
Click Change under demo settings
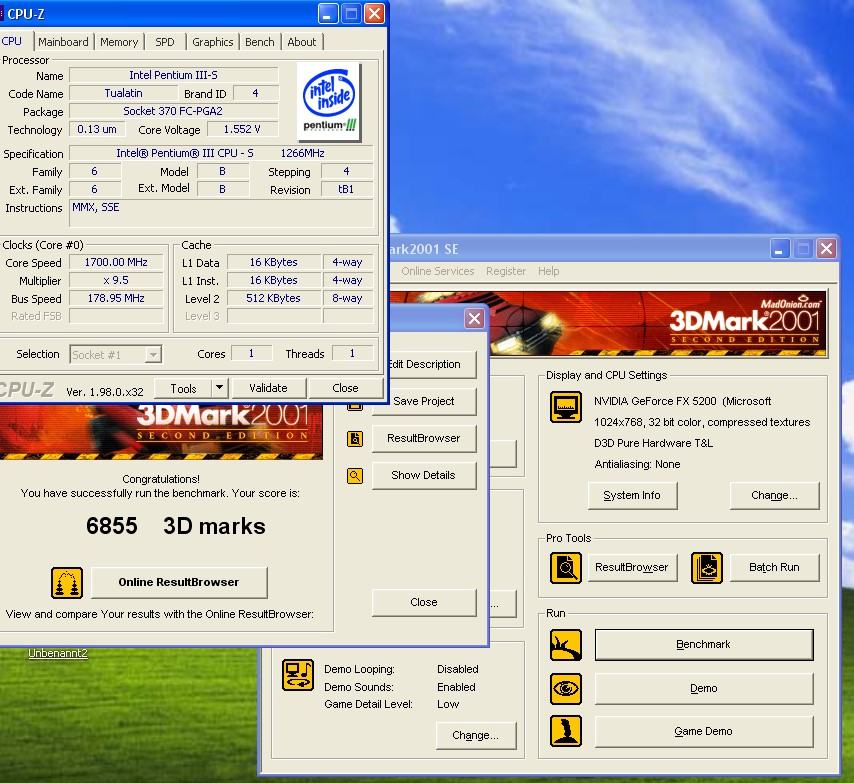(x=475, y=736)
